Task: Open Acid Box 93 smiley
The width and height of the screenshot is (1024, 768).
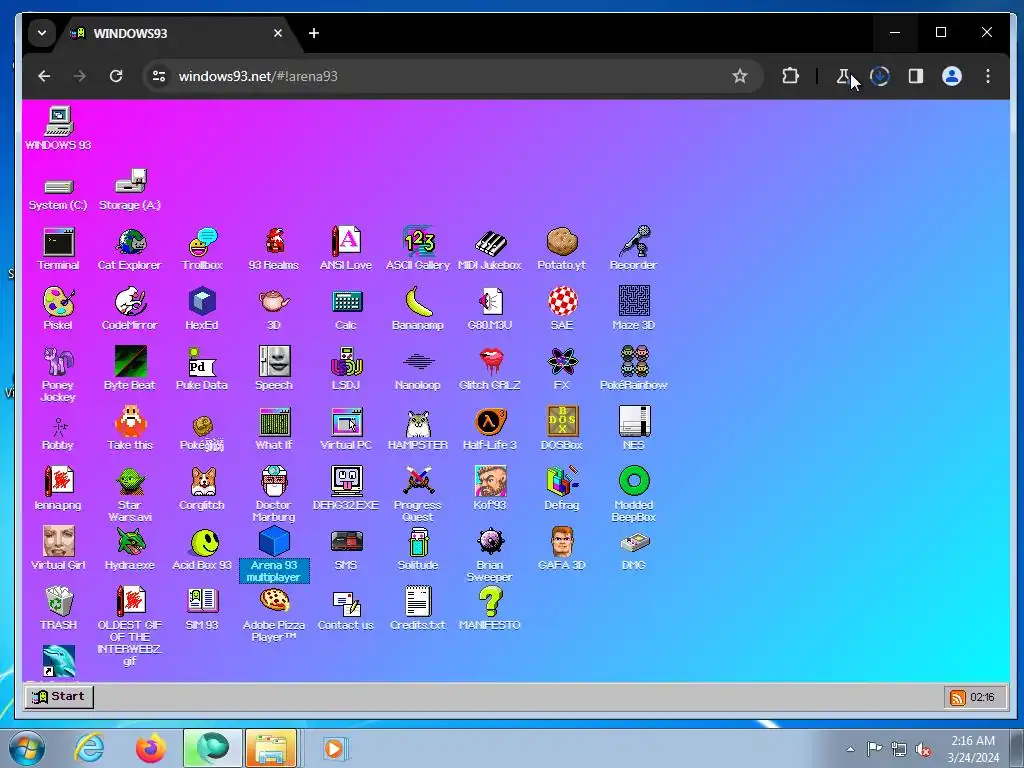Action: [202, 549]
